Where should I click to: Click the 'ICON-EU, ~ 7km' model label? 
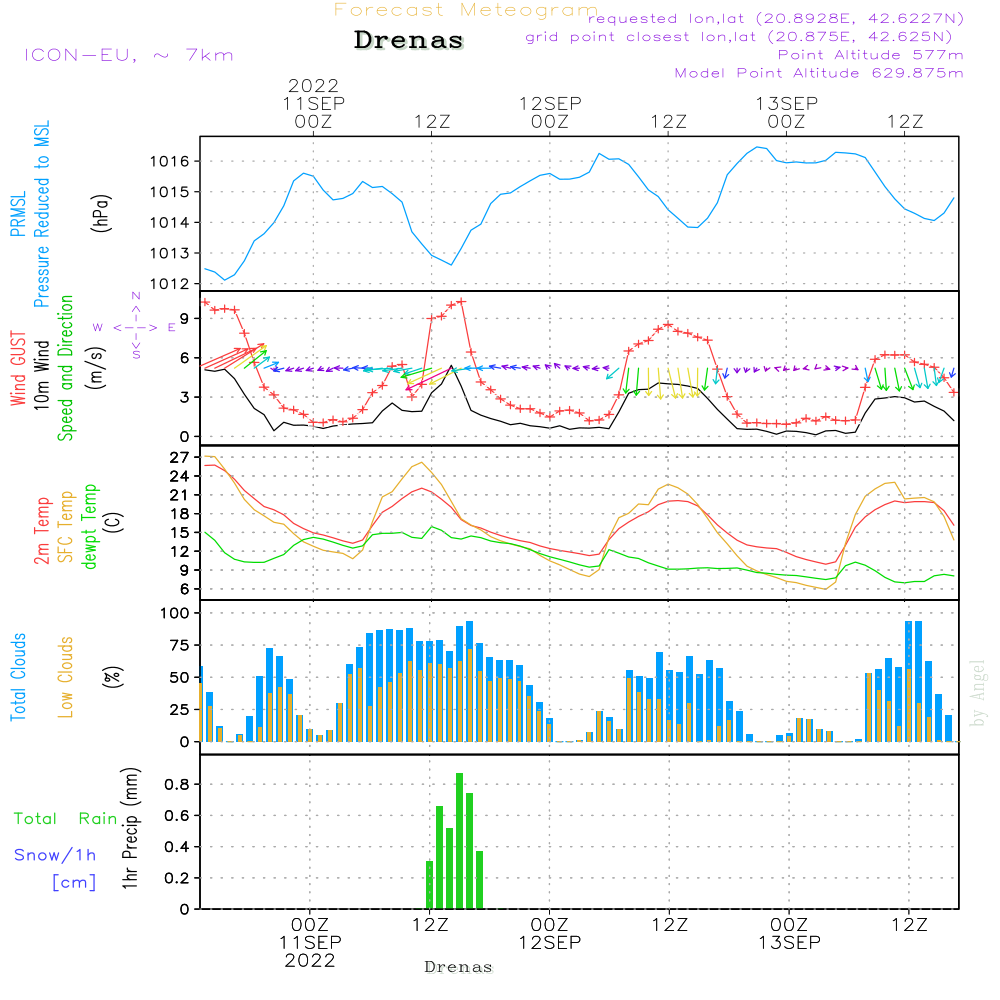pyautogui.click(x=129, y=55)
